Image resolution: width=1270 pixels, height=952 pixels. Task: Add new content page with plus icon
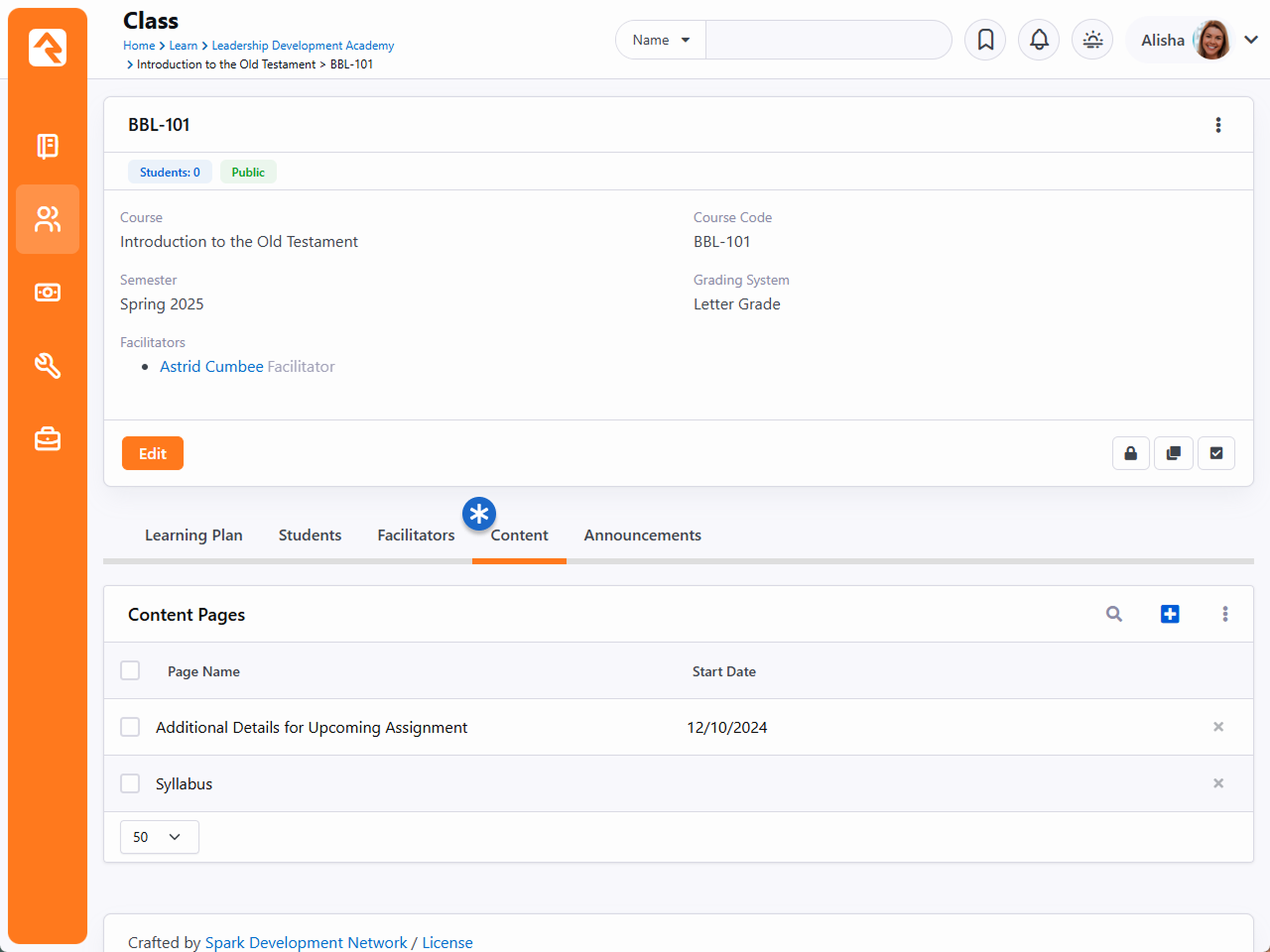(1170, 614)
